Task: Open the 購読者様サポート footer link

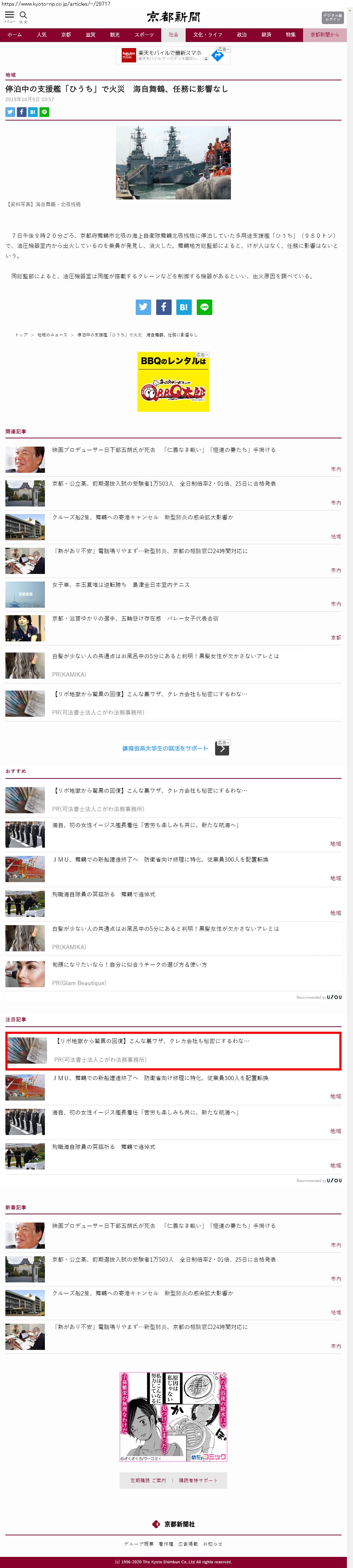Action: [198, 1481]
